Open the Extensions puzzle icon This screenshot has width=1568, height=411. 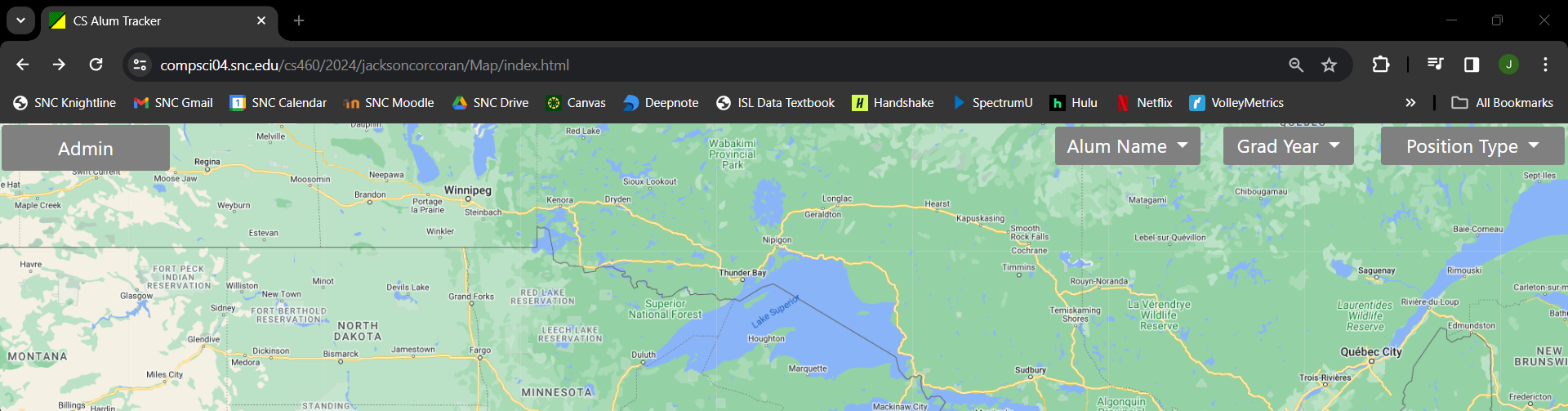(1380, 65)
